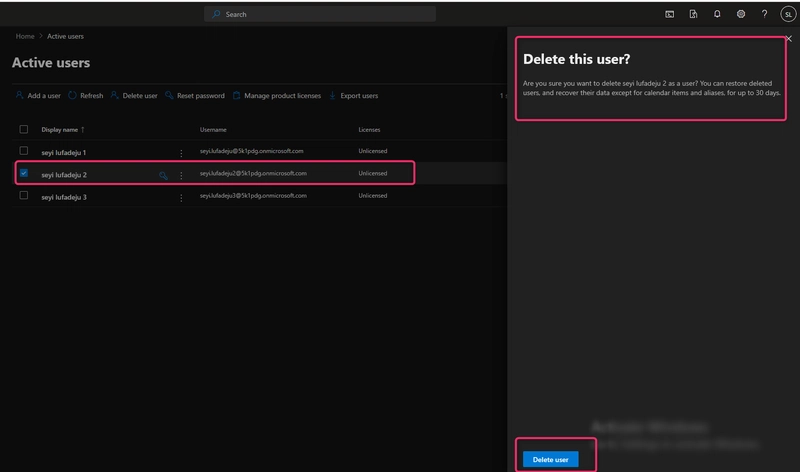The image size is (800, 472).
Task: Open the document icon next to Cloud Shell
Action: tap(693, 14)
